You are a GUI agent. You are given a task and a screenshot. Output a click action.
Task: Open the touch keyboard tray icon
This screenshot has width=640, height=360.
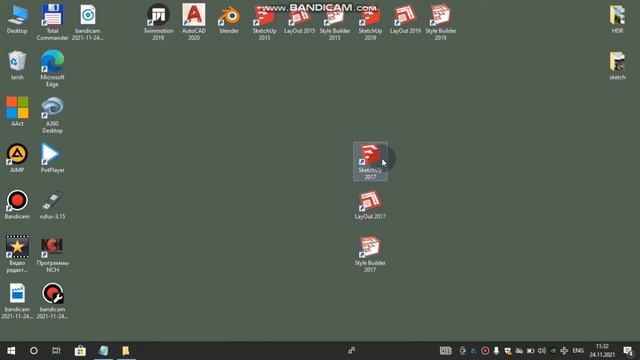445,351
